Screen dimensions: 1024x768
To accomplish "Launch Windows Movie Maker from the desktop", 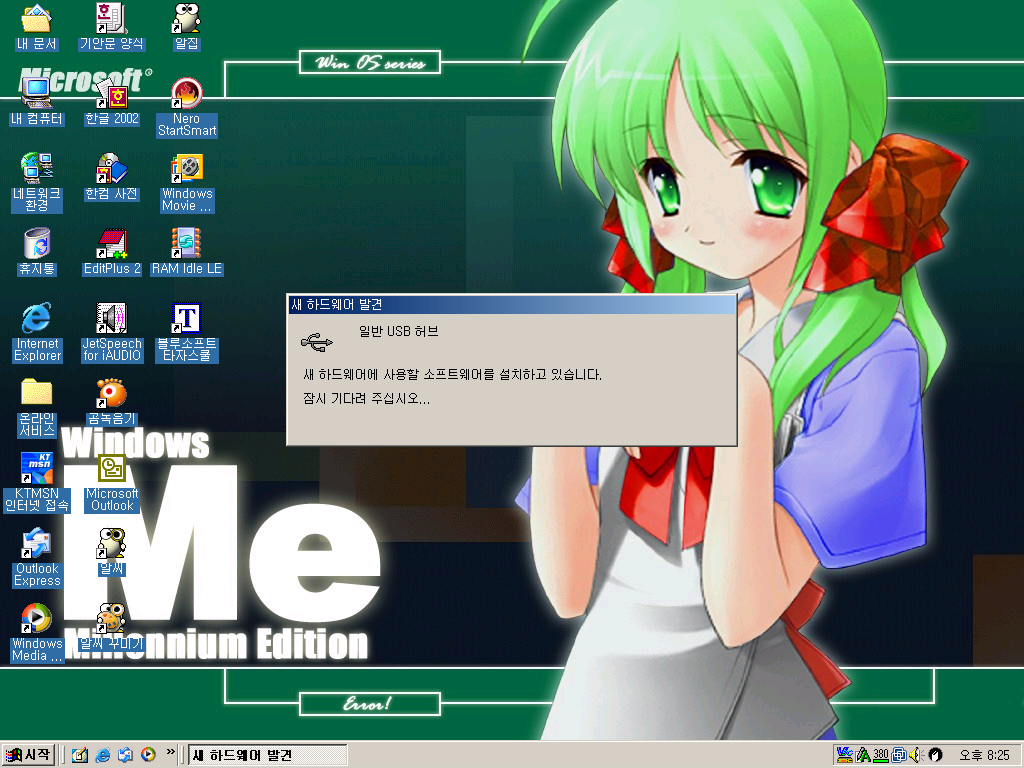I will click(187, 169).
